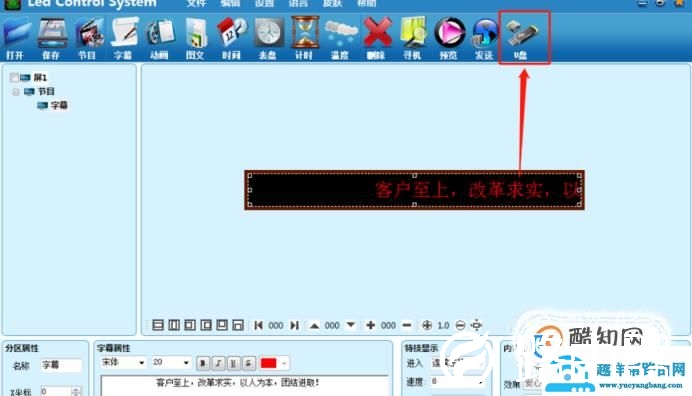Screen dimensions: 692x396
Task: Zoom in with the circled plus icon
Action: click(x=427, y=325)
